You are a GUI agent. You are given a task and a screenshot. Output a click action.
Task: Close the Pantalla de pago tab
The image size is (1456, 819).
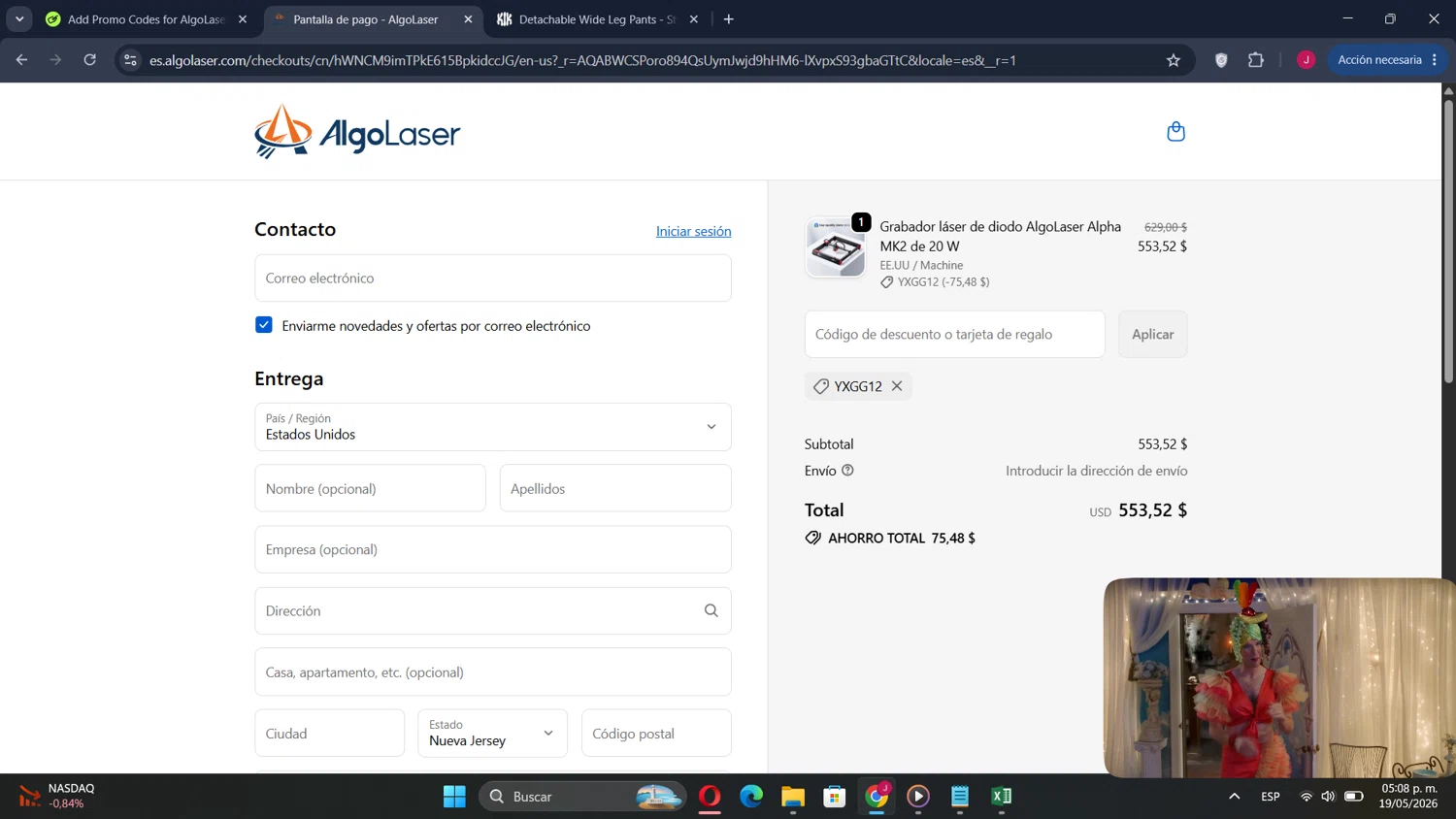tap(468, 19)
